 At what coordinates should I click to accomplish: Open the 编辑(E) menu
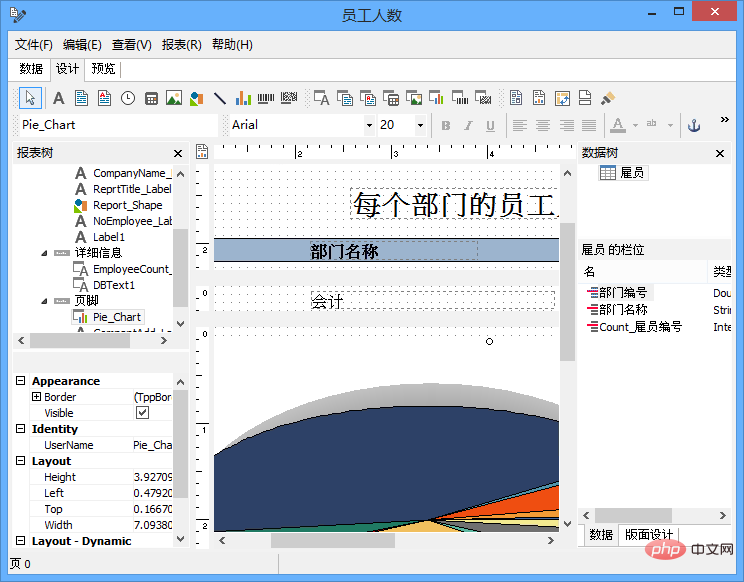click(82, 45)
